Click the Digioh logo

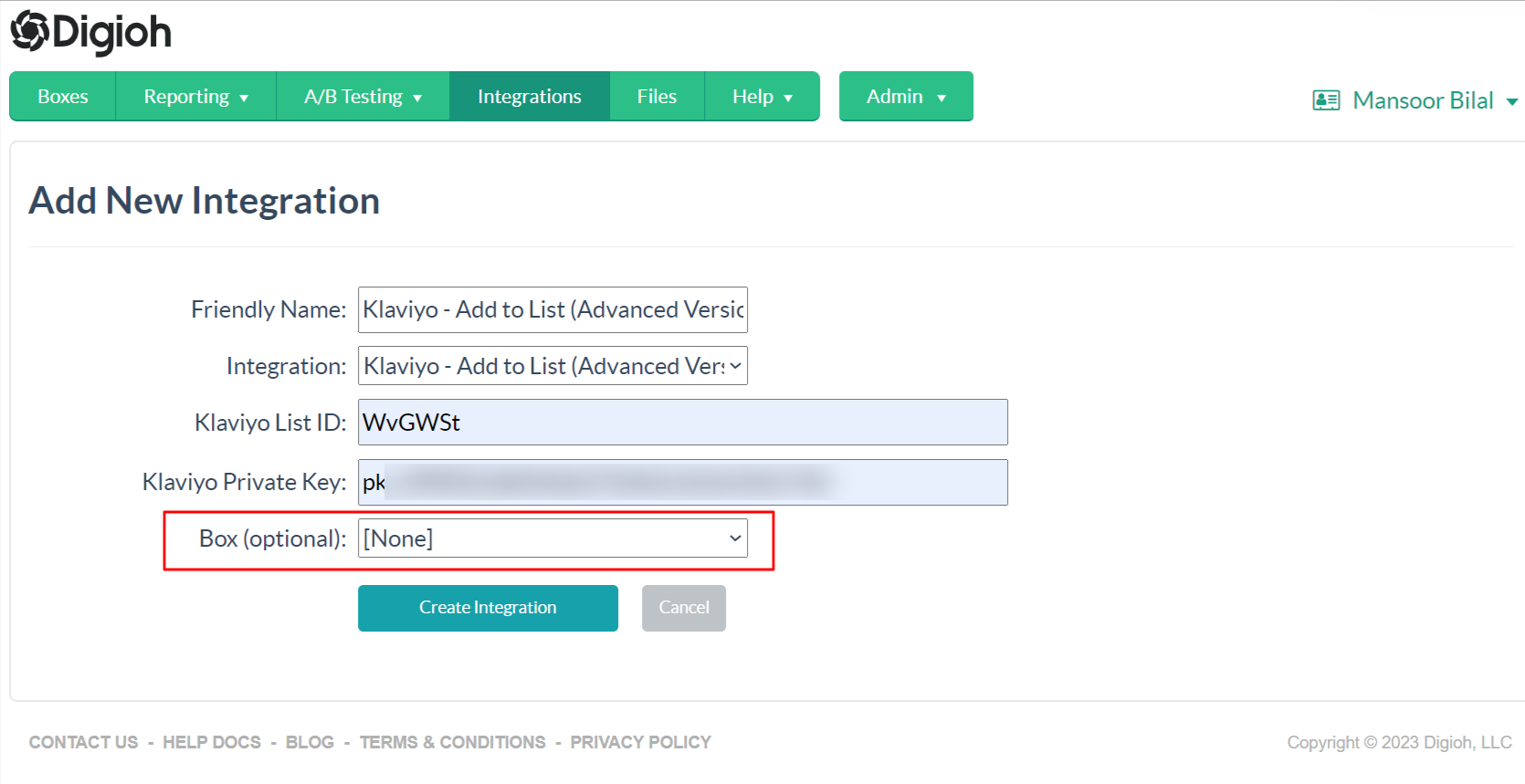pyautogui.click(x=90, y=33)
